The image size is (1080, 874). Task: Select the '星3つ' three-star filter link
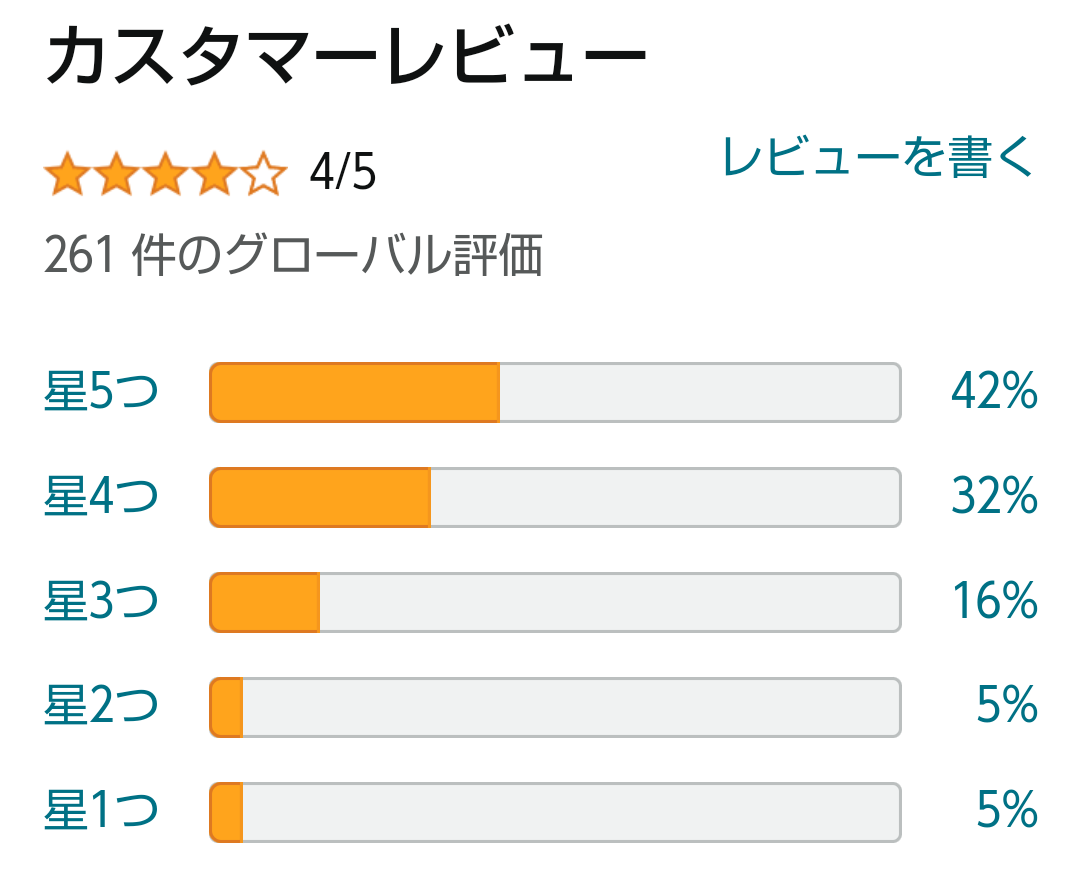[101, 602]
